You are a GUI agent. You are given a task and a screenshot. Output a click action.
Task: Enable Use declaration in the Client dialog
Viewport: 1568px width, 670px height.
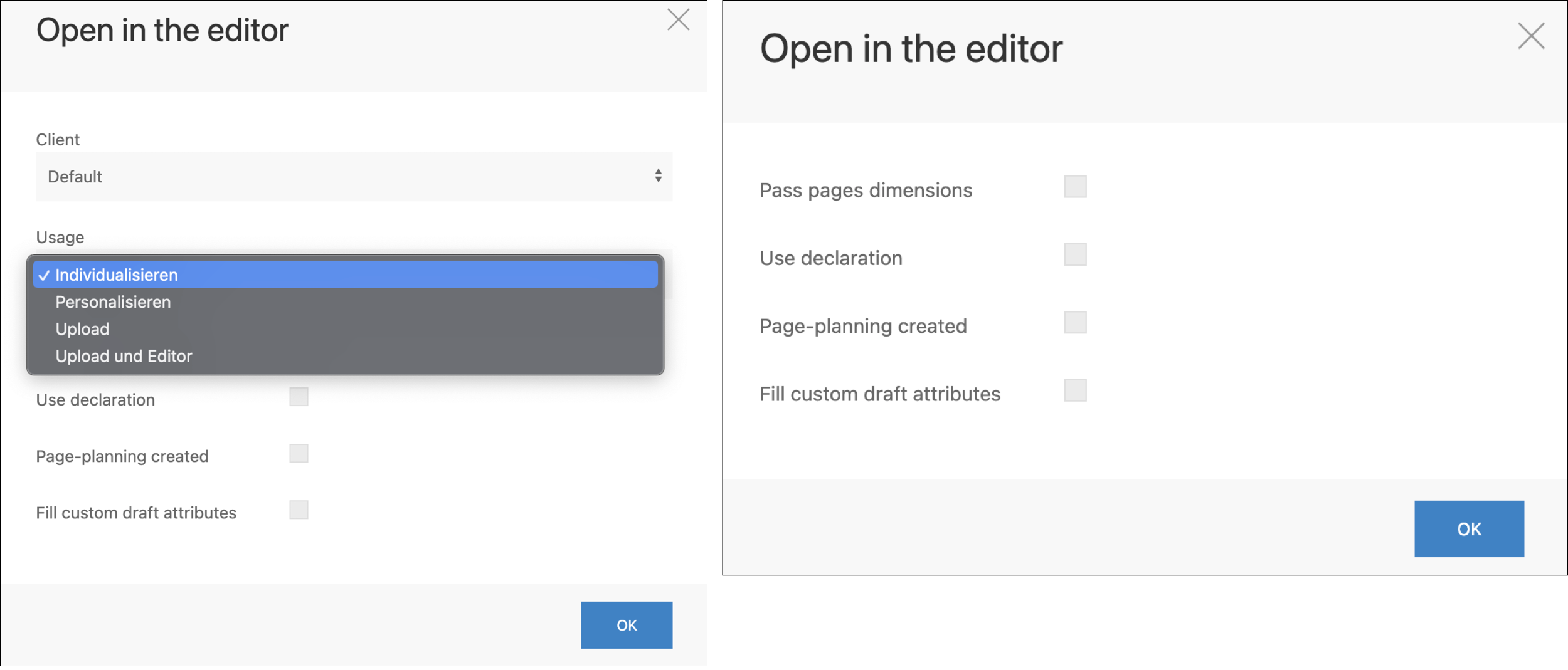coord(299,397)
